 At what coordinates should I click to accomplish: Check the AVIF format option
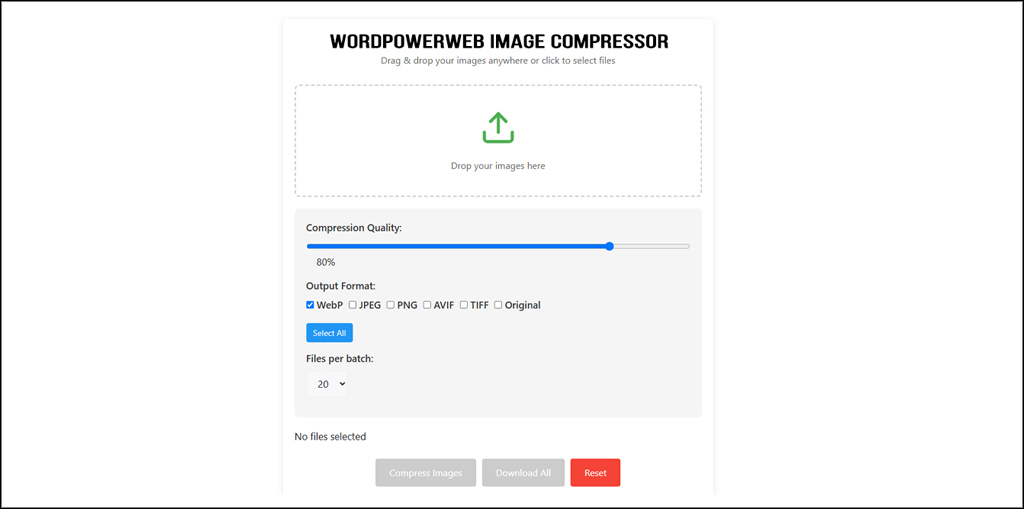pos(428,305)
